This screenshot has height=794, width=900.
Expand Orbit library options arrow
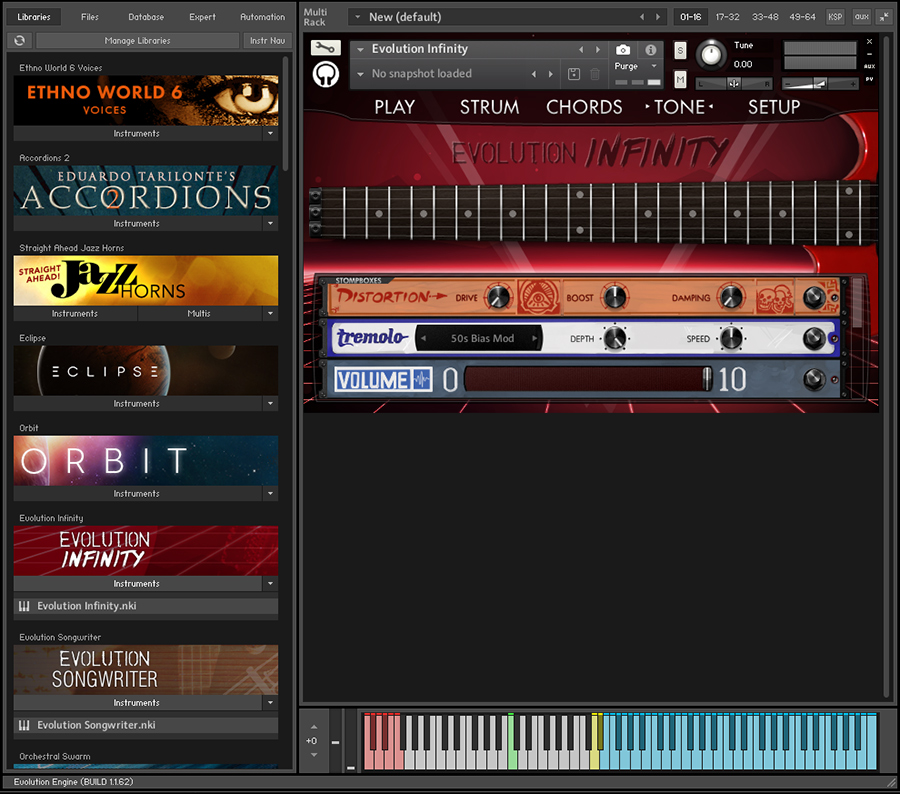pos(270,494)
